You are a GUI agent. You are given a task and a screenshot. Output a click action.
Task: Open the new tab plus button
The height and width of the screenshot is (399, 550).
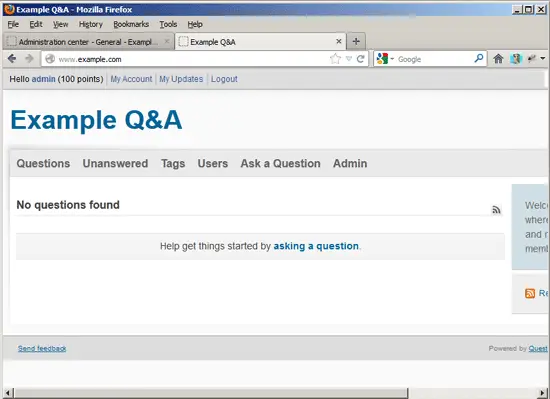tap(356, 41)
